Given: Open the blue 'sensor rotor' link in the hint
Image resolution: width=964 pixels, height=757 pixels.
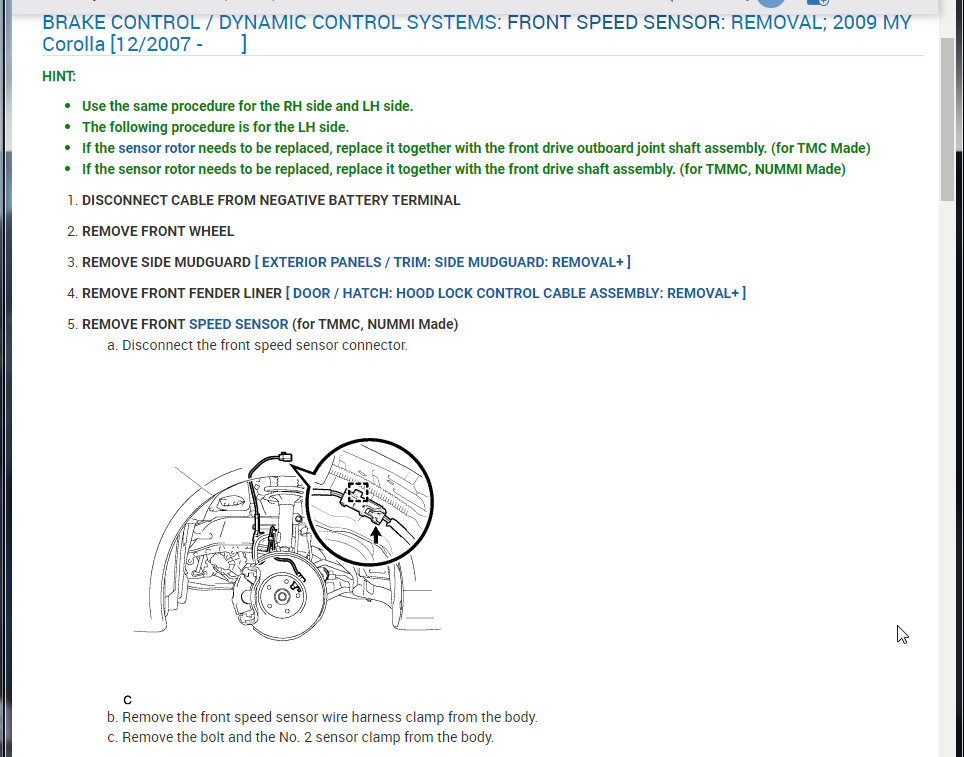Looking at the screenshot, I should 156,148.
